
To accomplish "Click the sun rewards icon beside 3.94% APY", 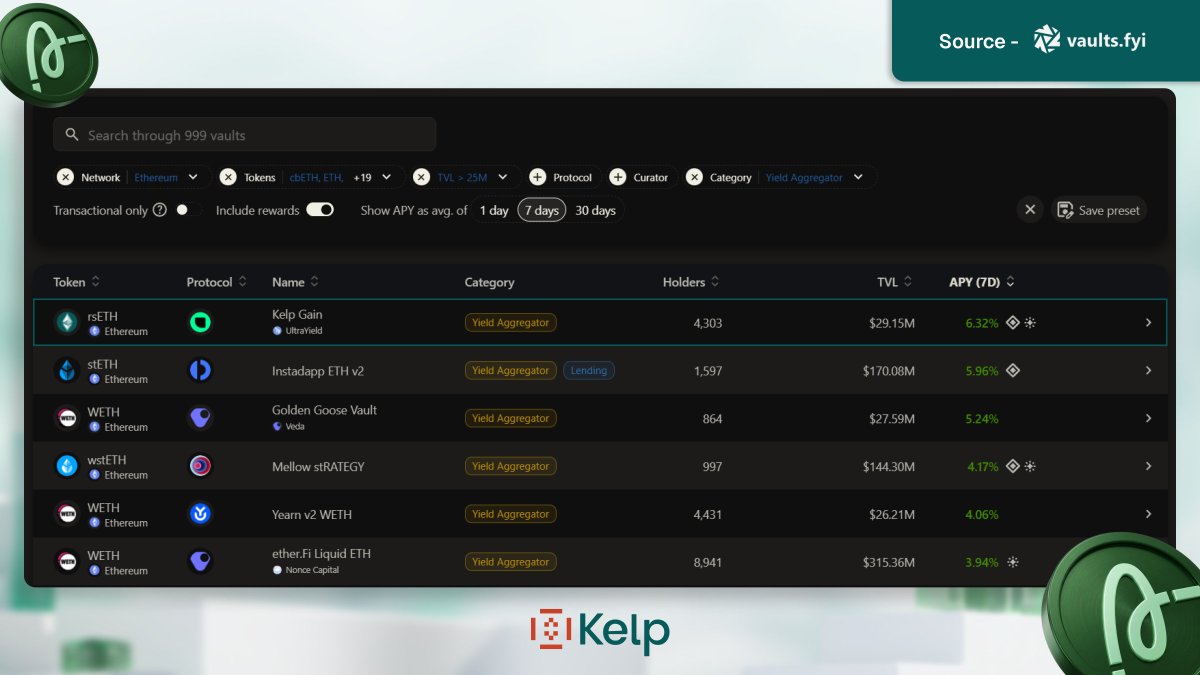I will (1013, 562).
